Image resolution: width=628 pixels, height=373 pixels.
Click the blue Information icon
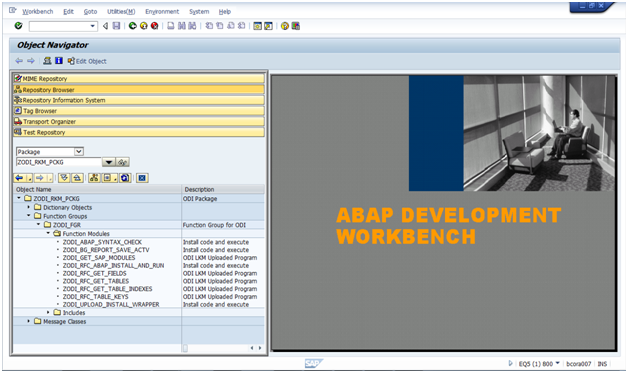pyautogui.click(x=59, y=61)
